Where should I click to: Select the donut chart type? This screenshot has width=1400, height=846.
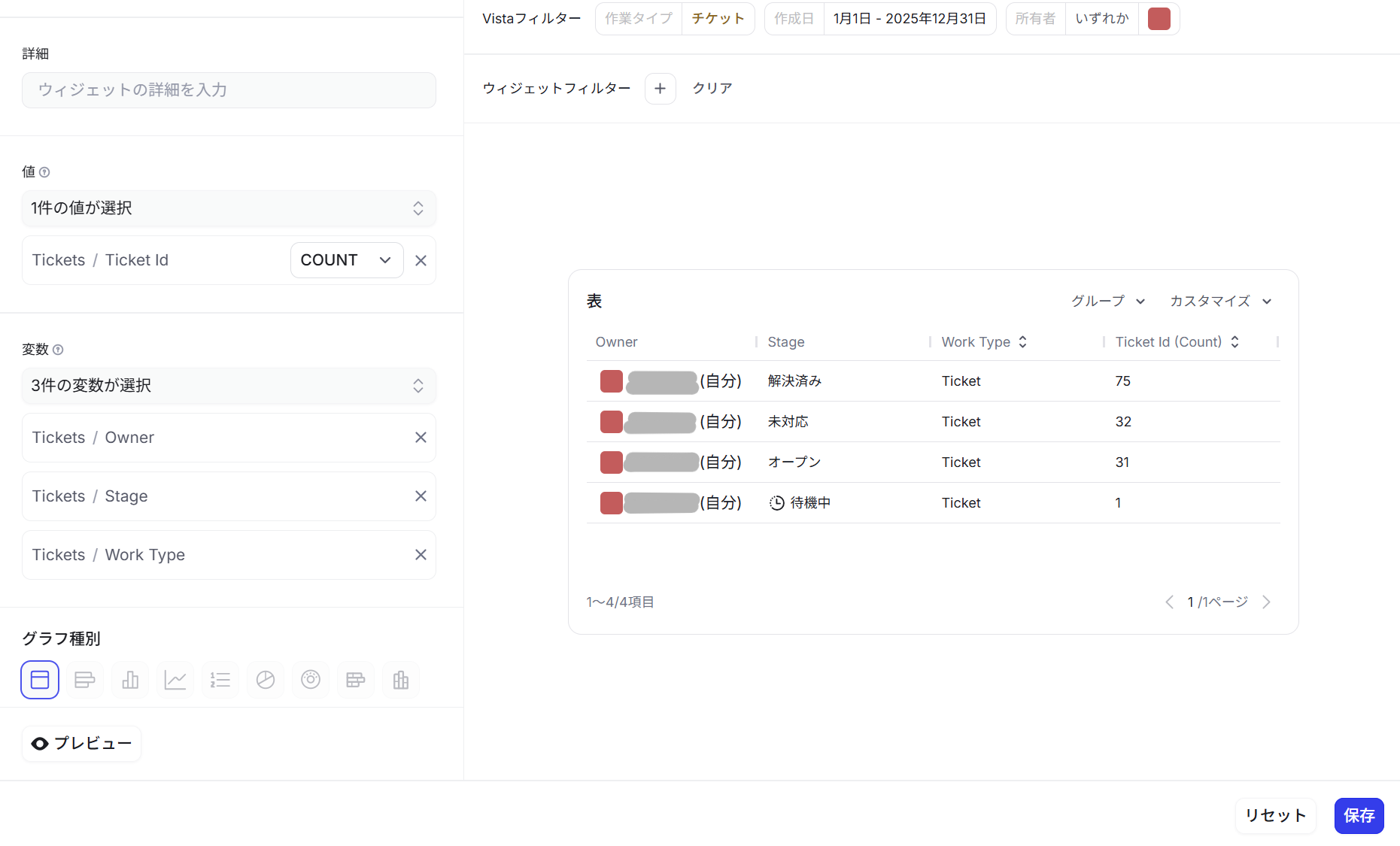(311, 679)
